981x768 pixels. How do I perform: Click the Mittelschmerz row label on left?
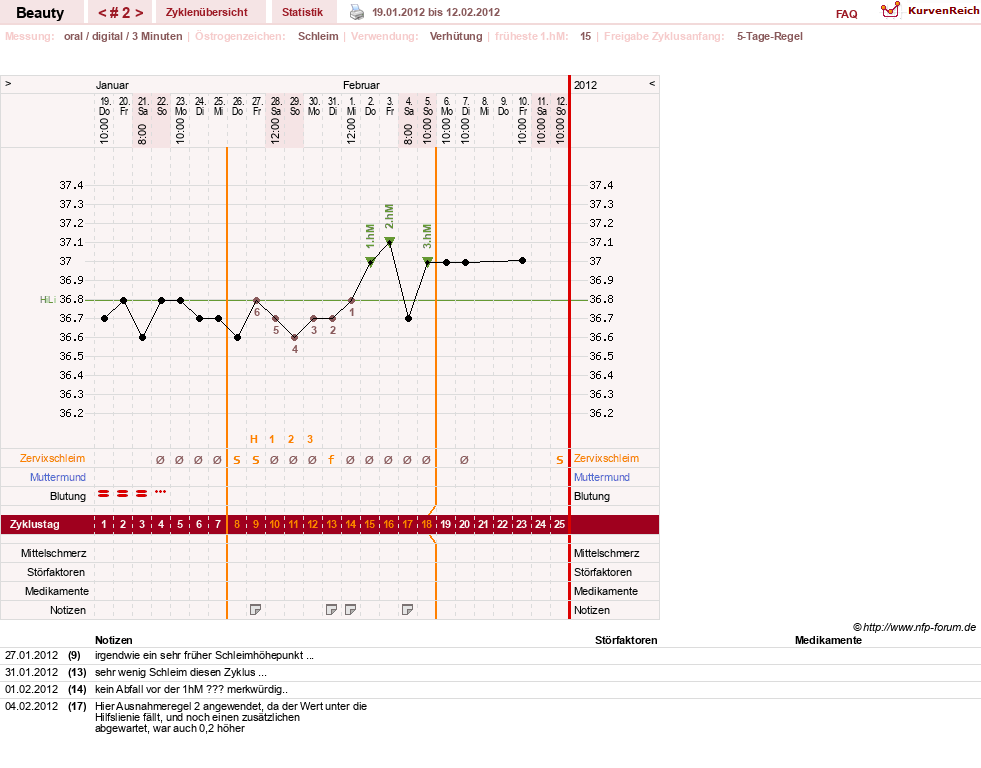point(53,553)
